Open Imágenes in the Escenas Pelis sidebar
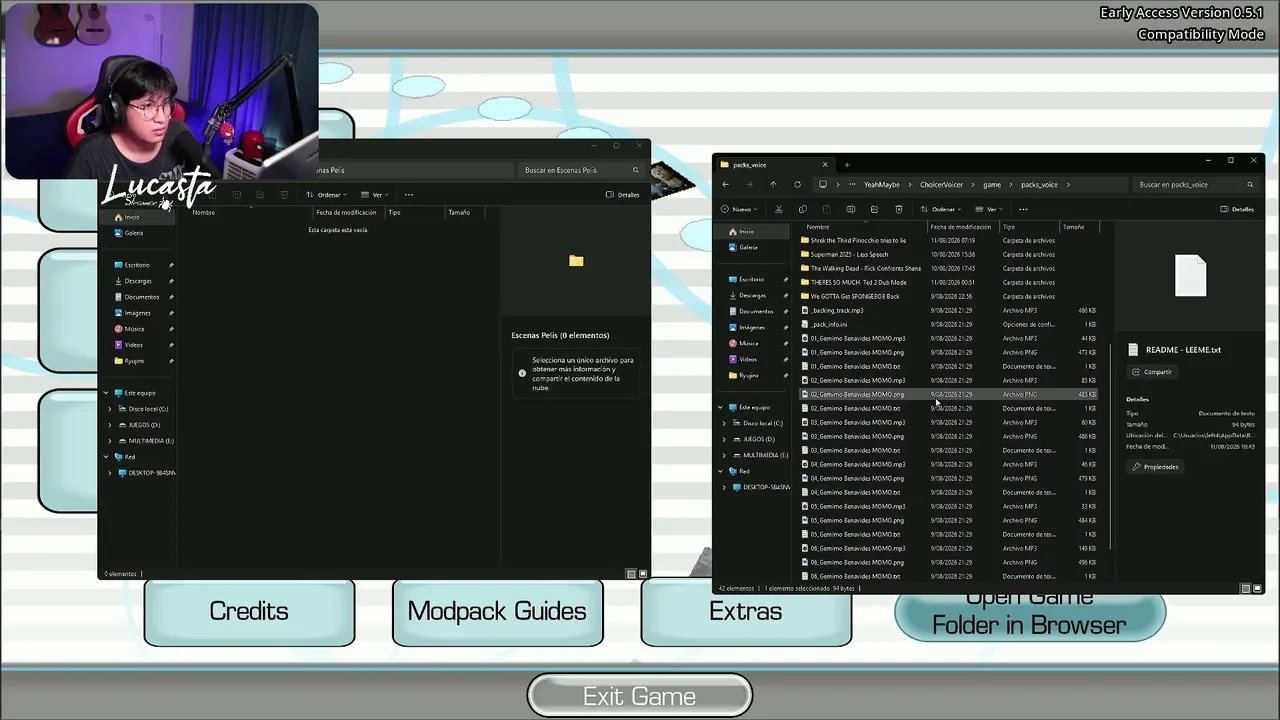Screen dimensions: 1280x720 pyautogui.click(x=137, y=313)
